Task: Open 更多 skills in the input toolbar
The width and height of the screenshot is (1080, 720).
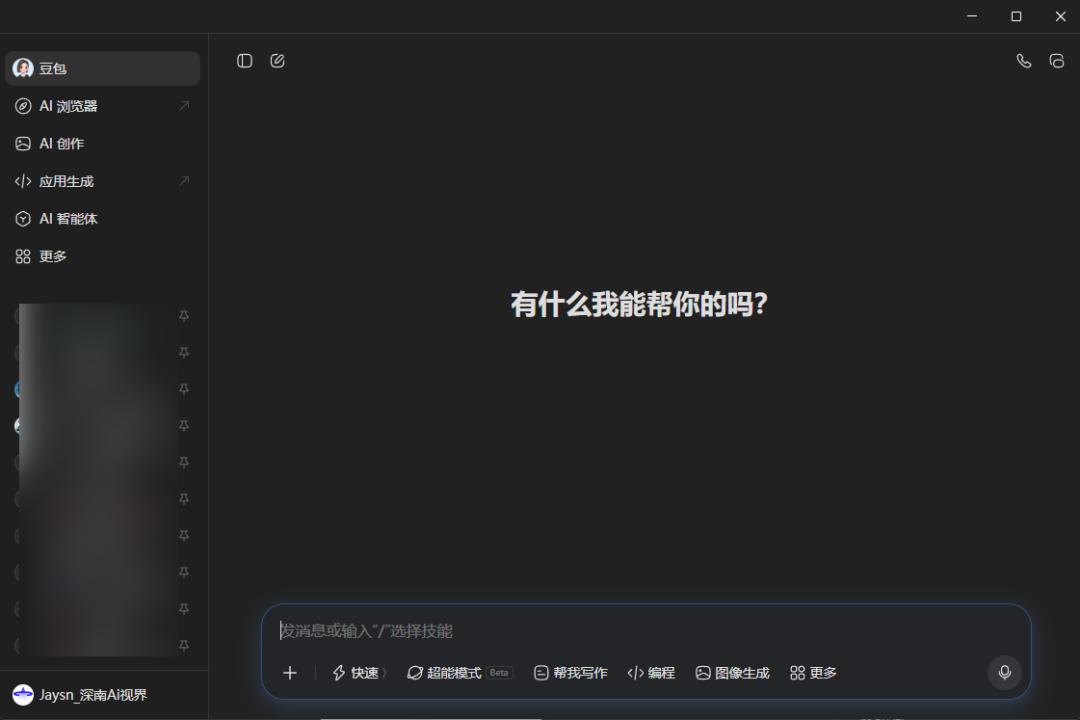Action: 812,673
